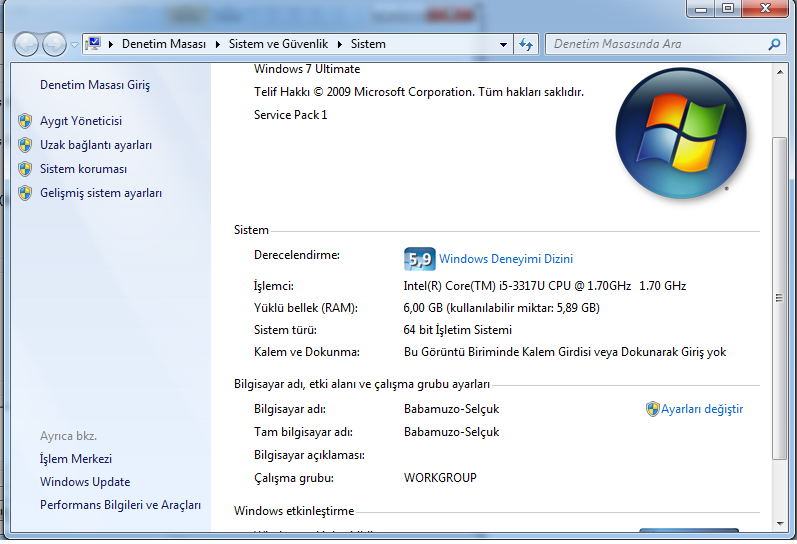This screenshot has width=797, height=544.
Task: Open the recent pages dropdown arrow beside Forward
Action: 74,45
